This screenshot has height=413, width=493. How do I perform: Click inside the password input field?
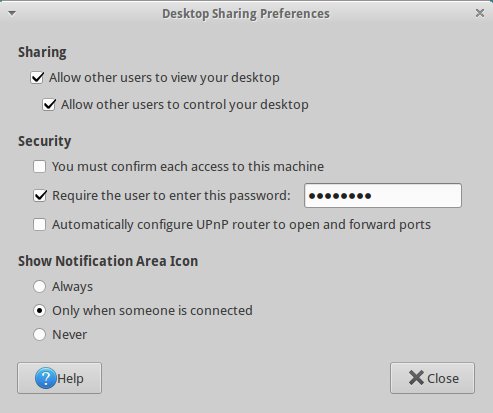pos(383,196)
